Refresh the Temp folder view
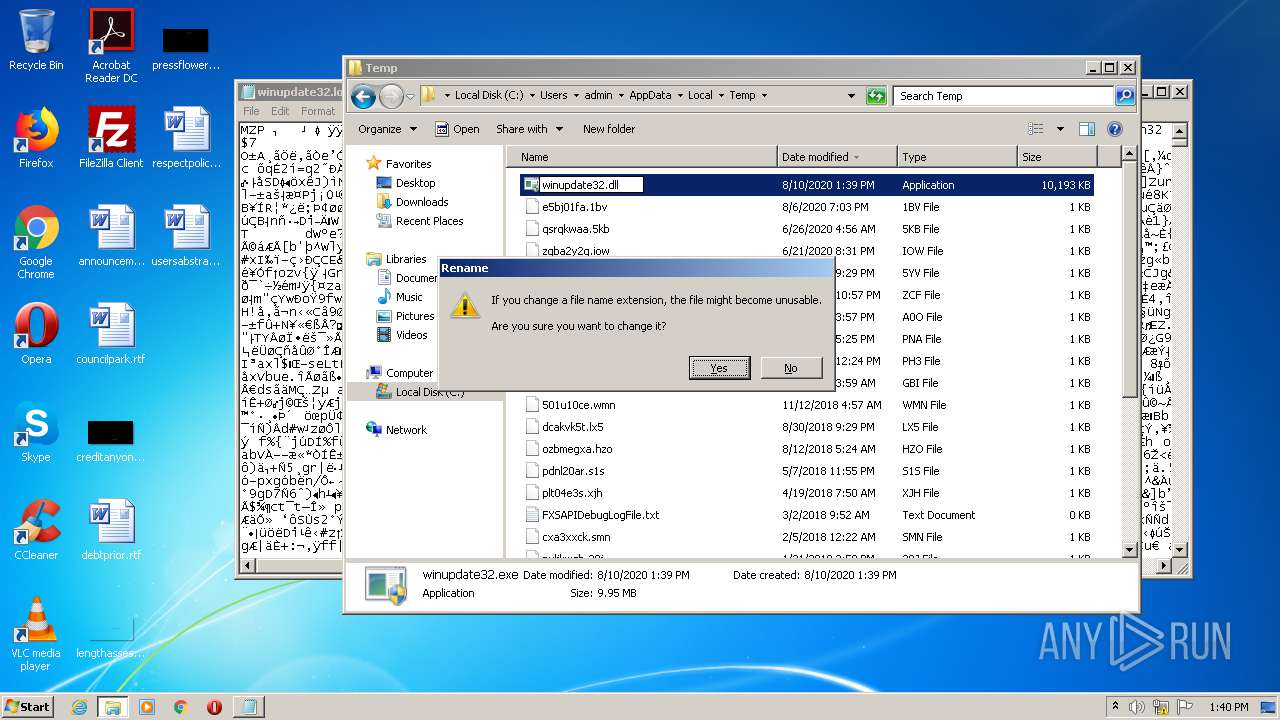The height and width of the screenshot is (720, 1280). pyautogui.click(x=876, y=96)
